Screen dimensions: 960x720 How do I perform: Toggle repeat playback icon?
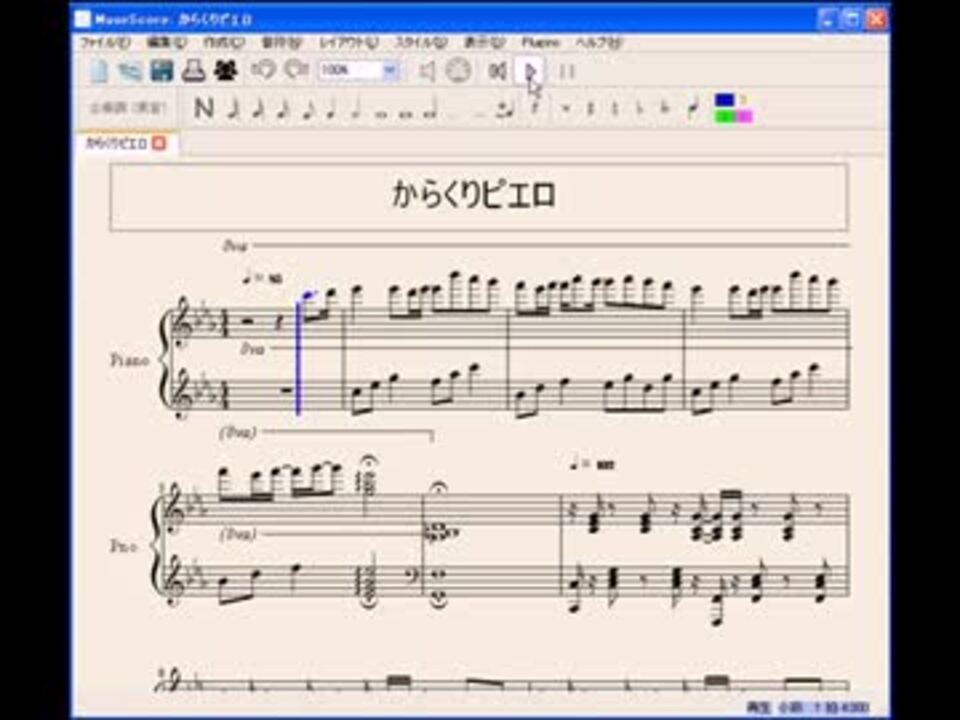pos(568,72)
